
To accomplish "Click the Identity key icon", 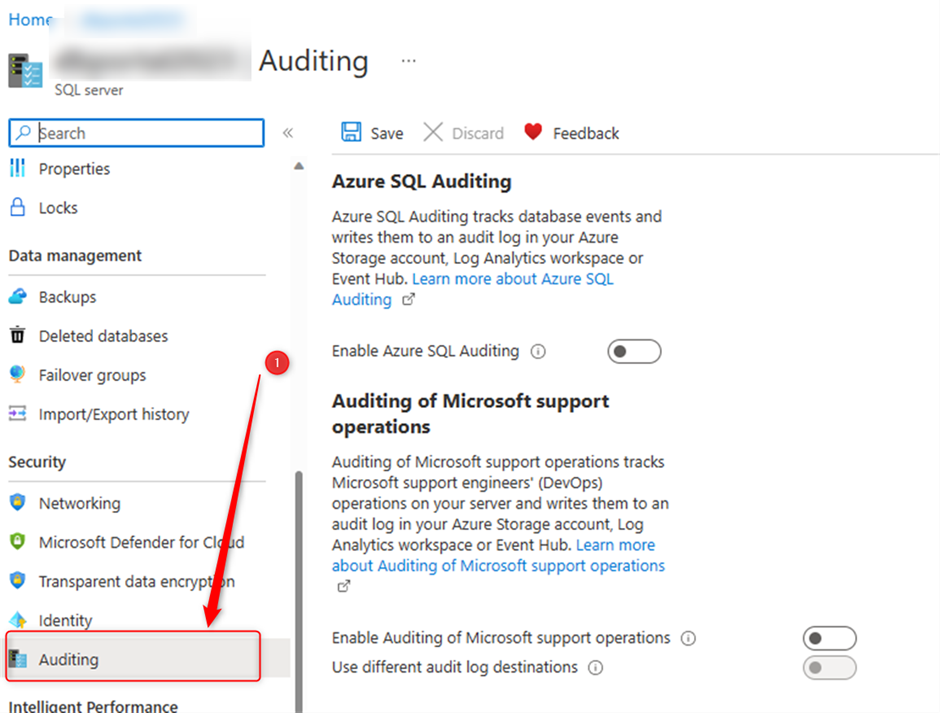I will point(18,619).
